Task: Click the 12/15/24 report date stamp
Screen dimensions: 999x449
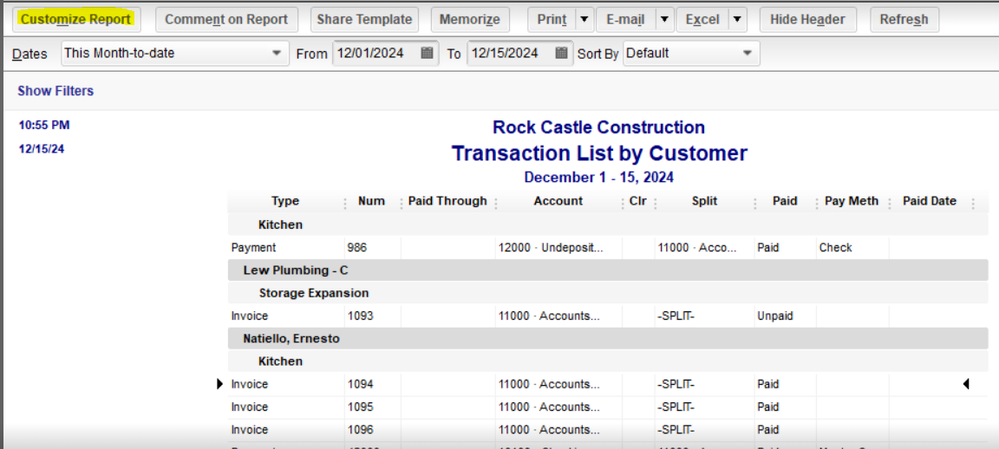Action: coord(41,150)
